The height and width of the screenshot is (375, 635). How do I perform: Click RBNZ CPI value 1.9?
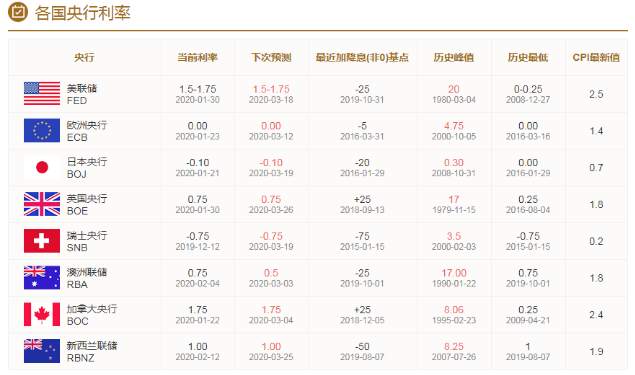(x=596, y=352)
